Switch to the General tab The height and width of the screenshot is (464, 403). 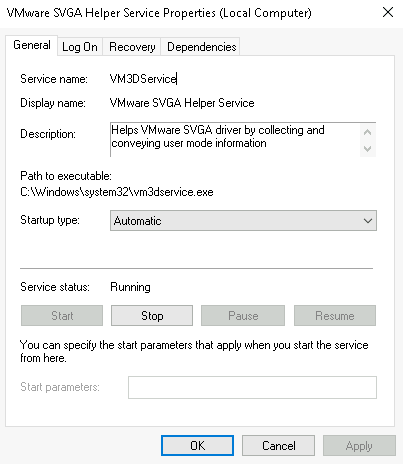coord(32,45)
